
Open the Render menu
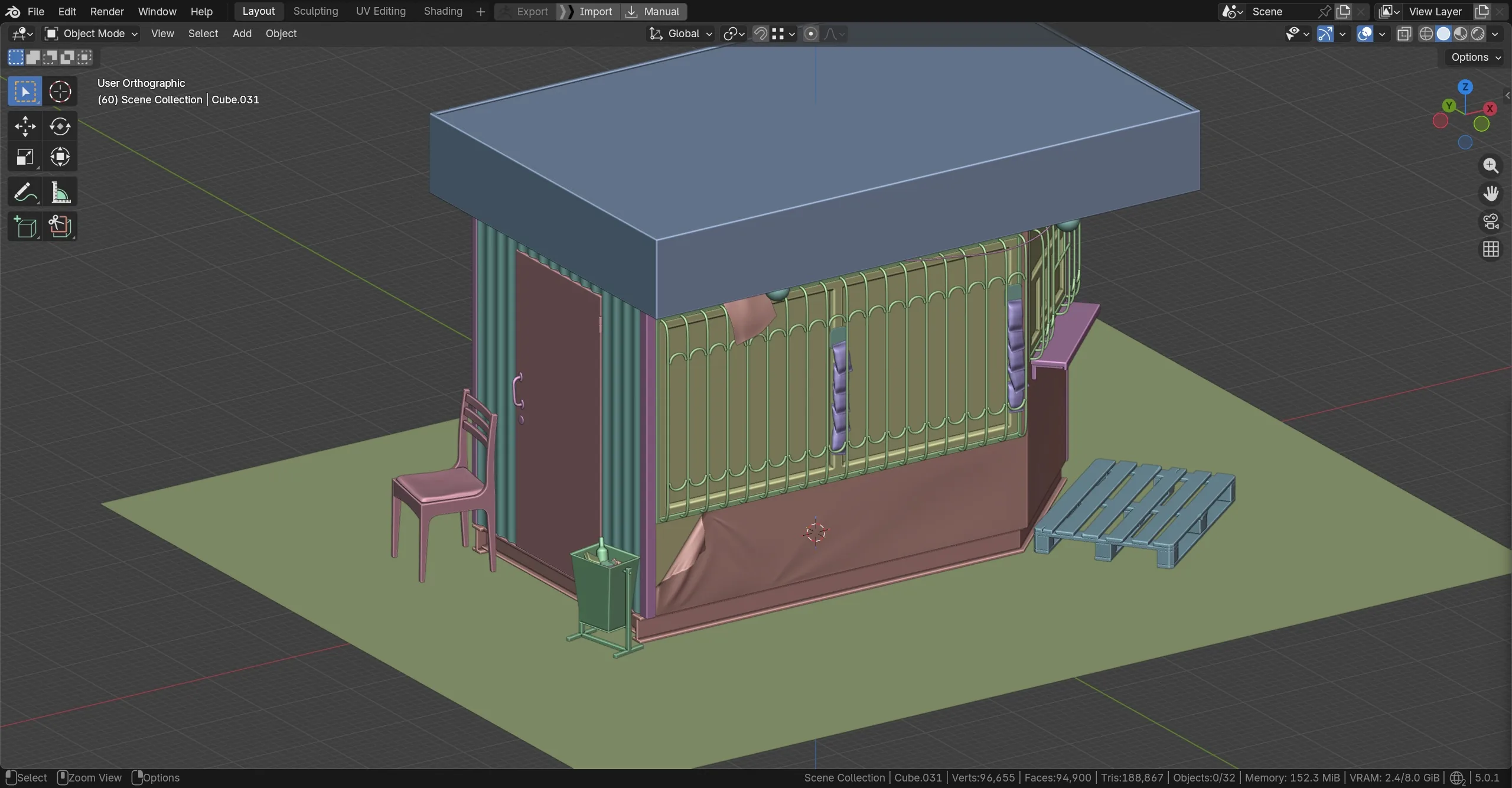107,11
